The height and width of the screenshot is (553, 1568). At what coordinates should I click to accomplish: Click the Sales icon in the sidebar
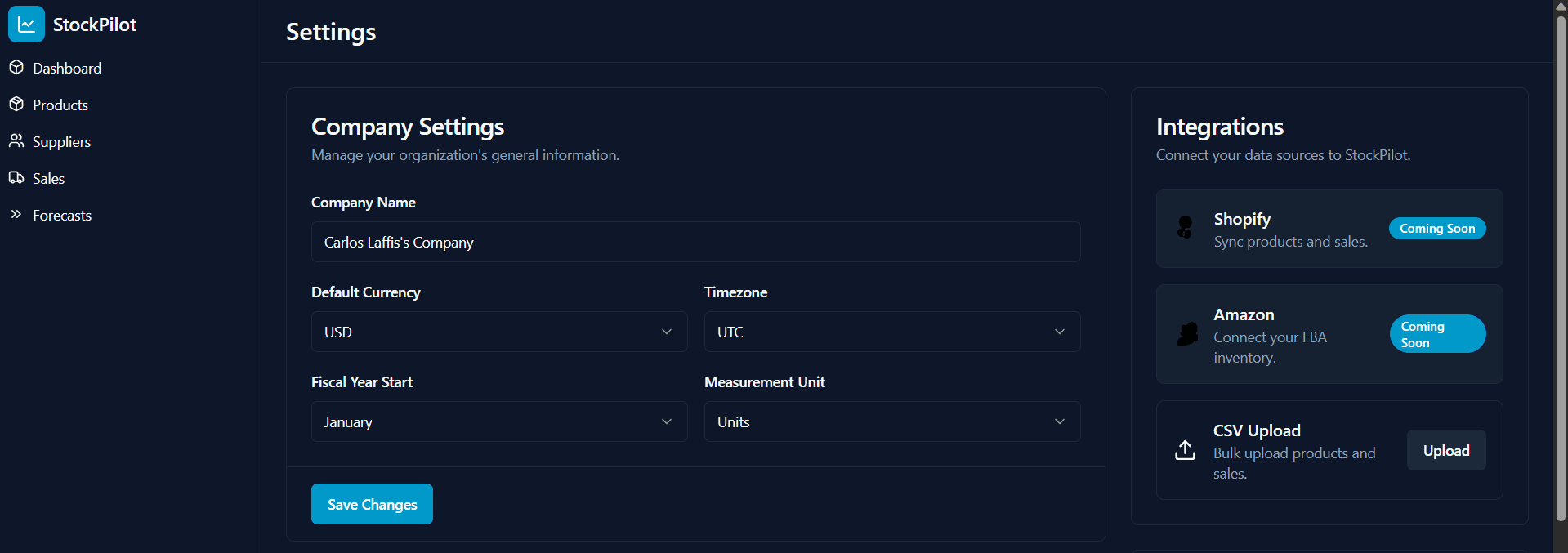point(16,177)
